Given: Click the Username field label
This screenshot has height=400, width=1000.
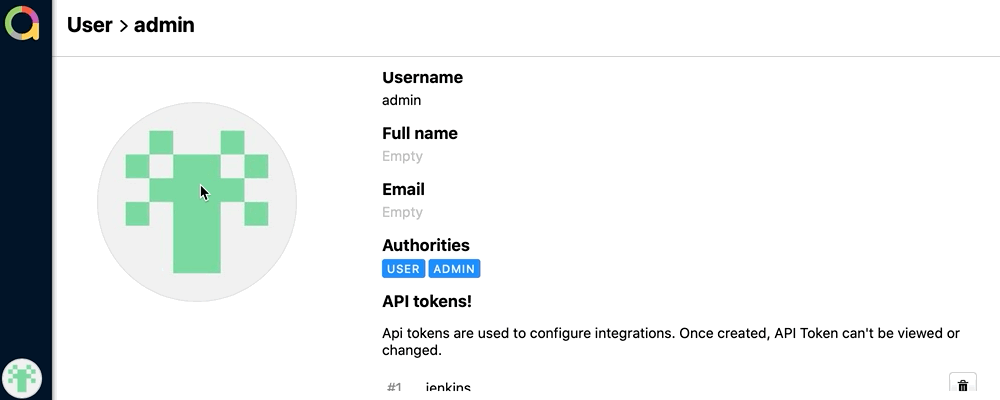Looking at the screenshot, I should [422, 77].
